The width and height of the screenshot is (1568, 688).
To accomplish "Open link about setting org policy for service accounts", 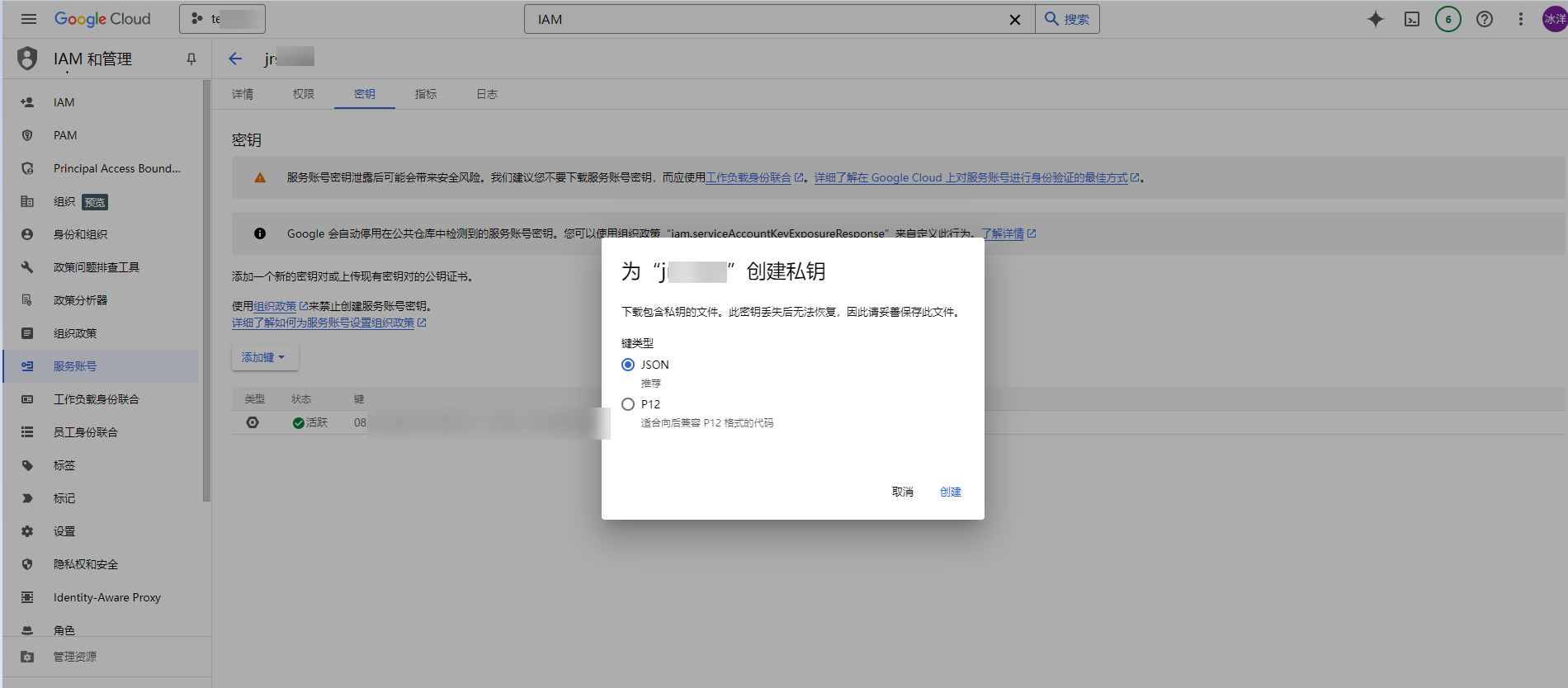I will pyautogui.click(x=328, y=323).
